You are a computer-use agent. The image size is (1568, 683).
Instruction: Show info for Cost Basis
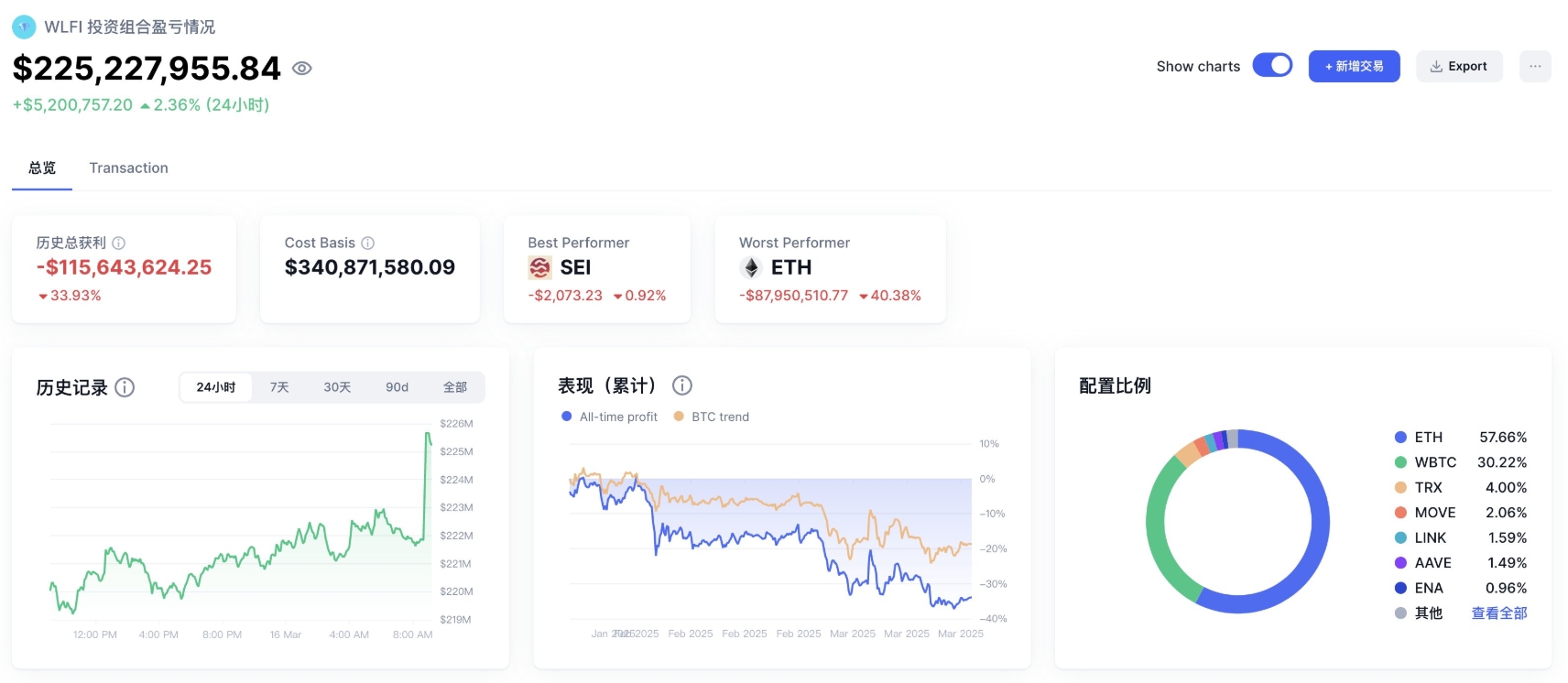(x=368, y=243)
